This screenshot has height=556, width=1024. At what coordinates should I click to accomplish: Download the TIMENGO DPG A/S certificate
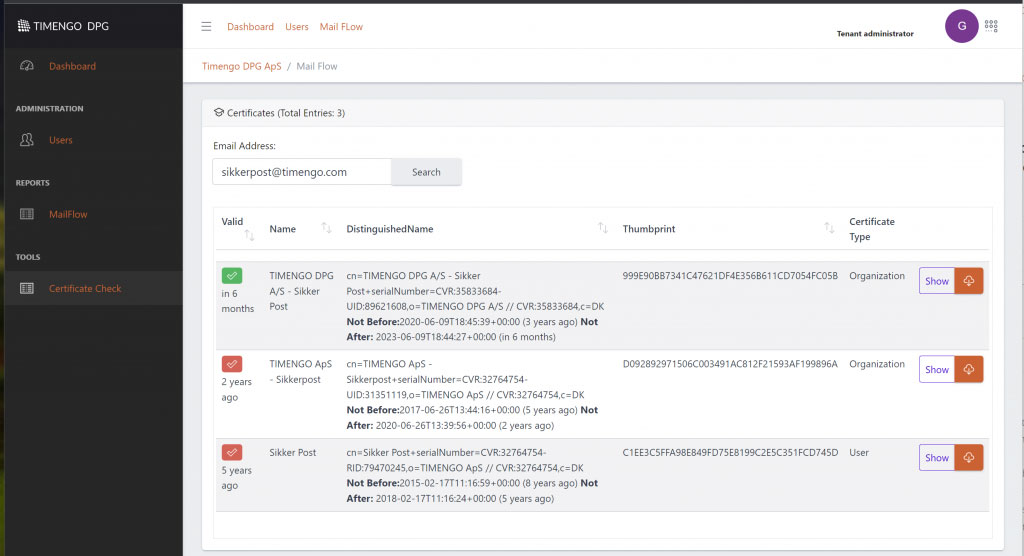(969, 281)
